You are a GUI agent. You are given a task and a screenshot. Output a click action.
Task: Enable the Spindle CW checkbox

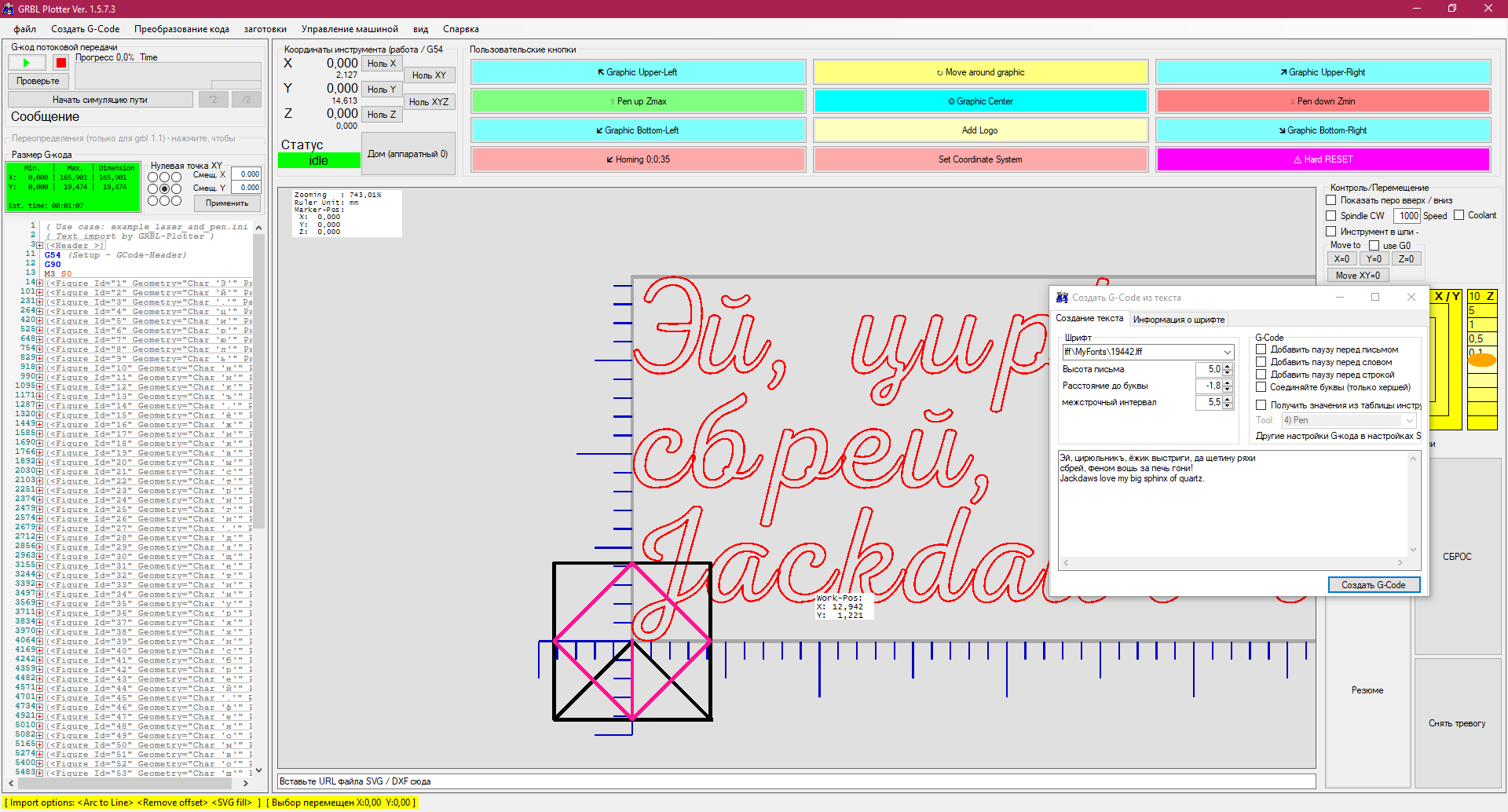1331,216
